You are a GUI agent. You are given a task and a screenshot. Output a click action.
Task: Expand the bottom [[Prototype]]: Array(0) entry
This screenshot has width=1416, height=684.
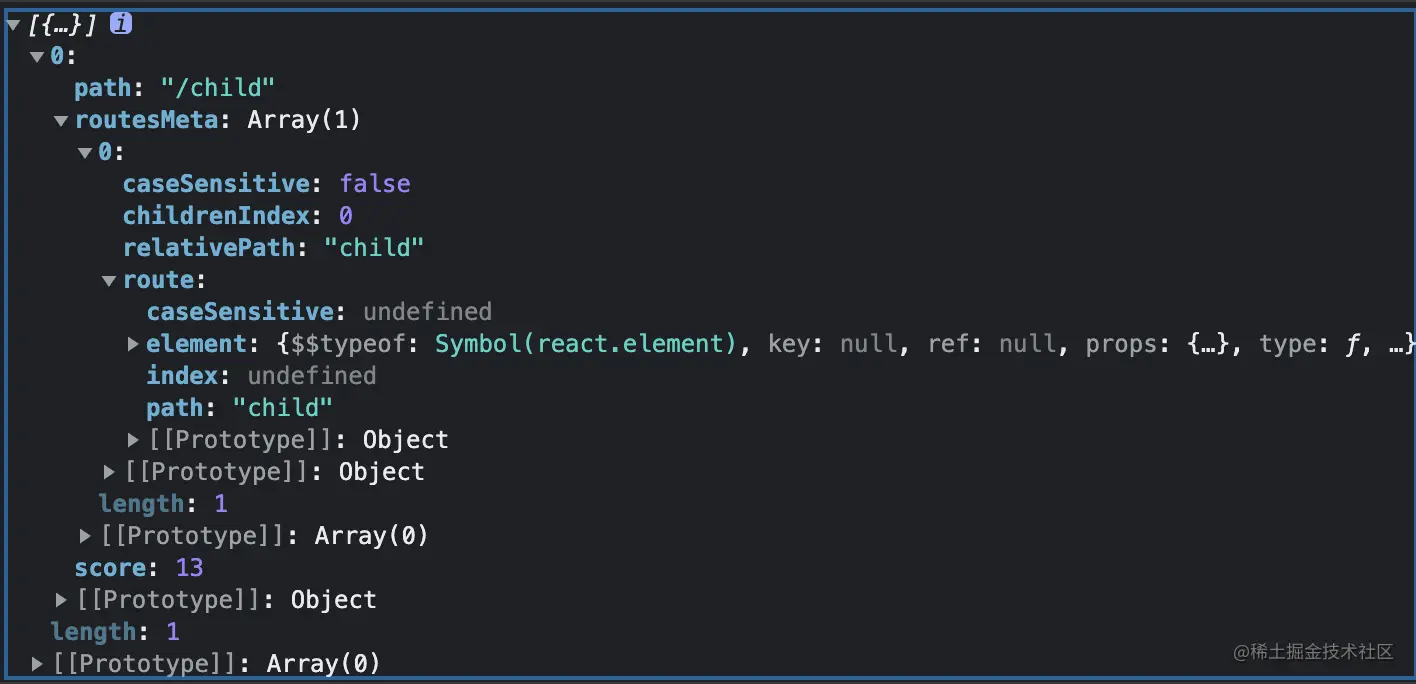(x=38, y=664)
